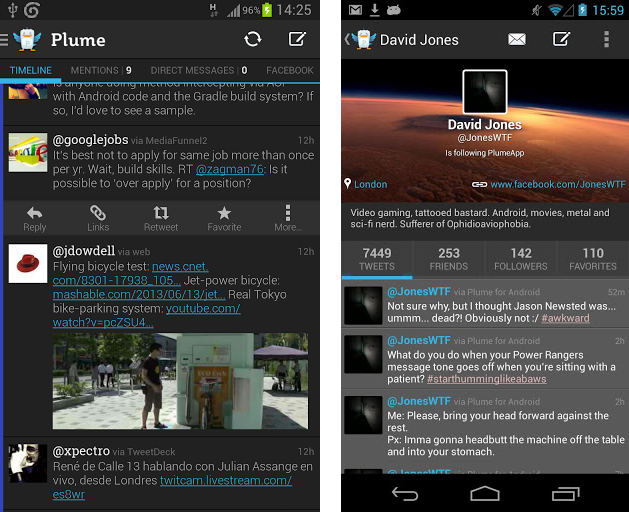The image size is (629, 512).
Task: Tap the download notification in status bar
Action: pos(375,10)
